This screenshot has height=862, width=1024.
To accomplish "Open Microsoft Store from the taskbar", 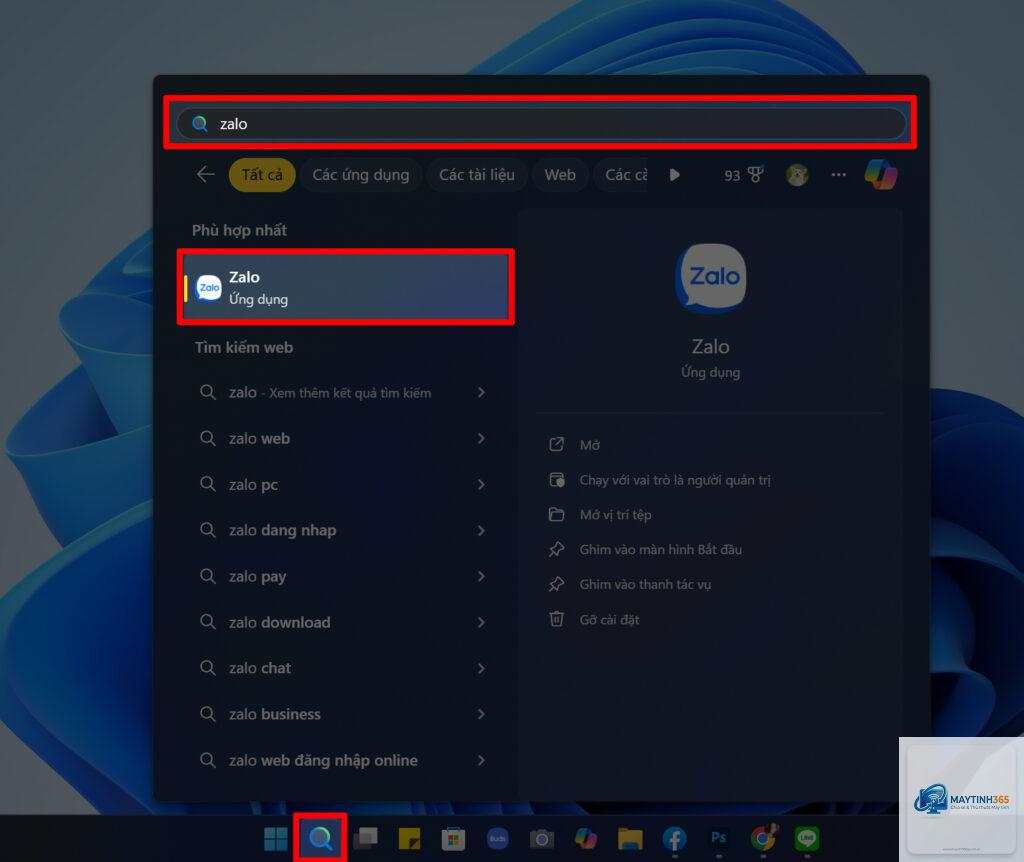I will pyautogui.click(x=453, y=838).
